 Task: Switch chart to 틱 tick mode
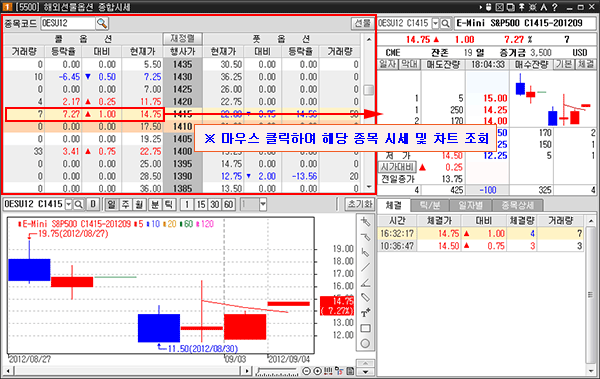coord(169,204)
